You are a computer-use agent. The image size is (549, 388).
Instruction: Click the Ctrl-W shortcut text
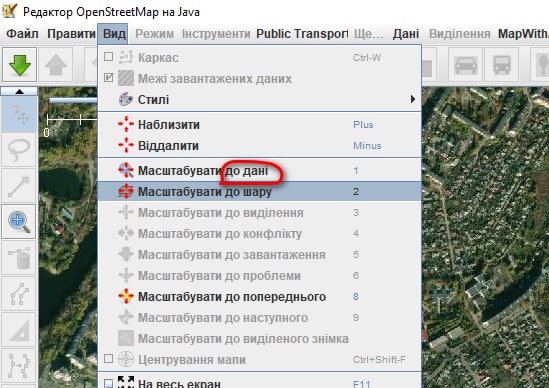pyautogui.click(x=367, y=58)
